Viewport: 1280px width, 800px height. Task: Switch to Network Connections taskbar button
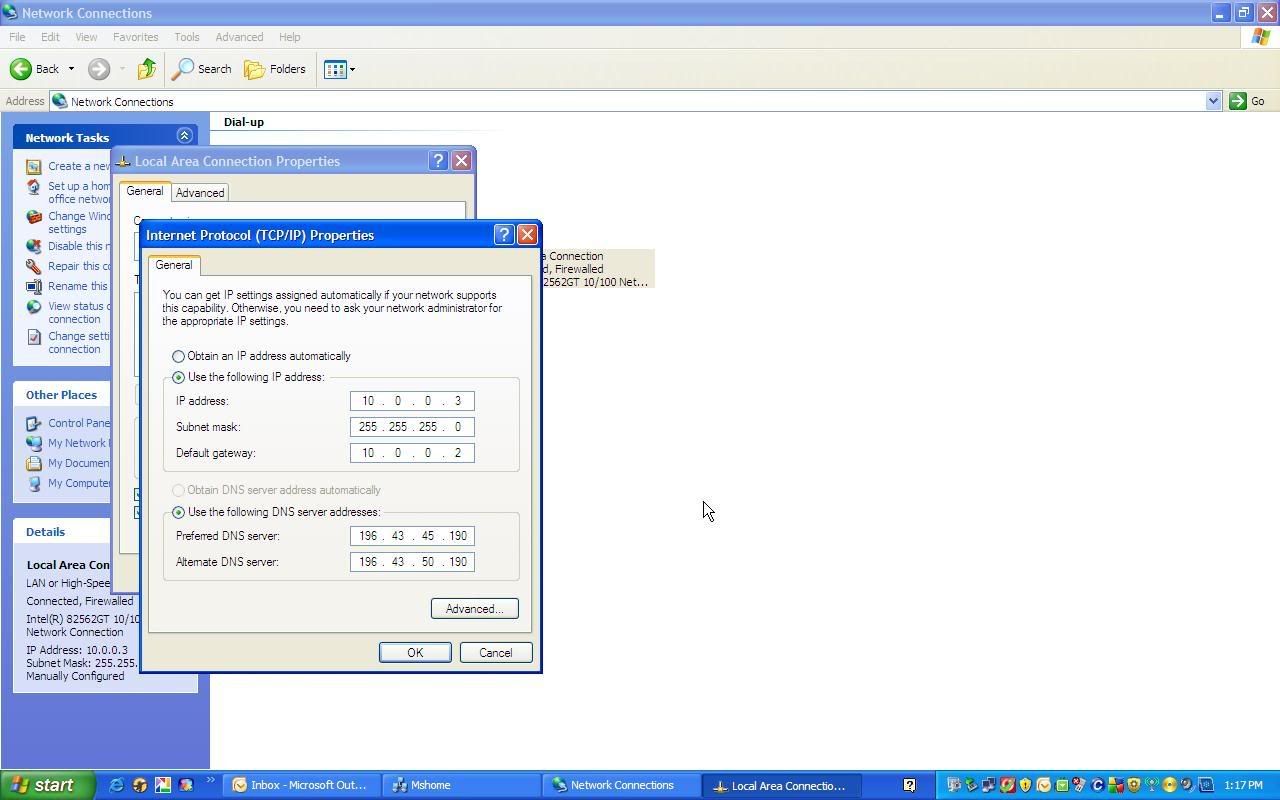(622, 785)
